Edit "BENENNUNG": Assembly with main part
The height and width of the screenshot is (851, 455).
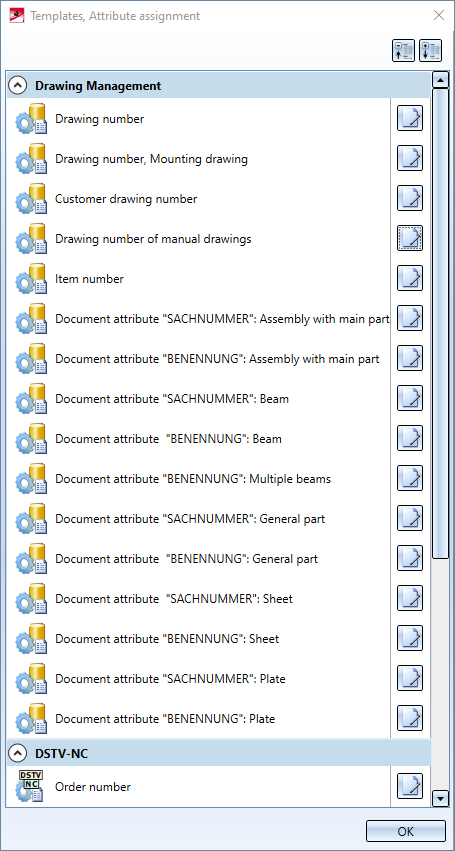[410, 358]
